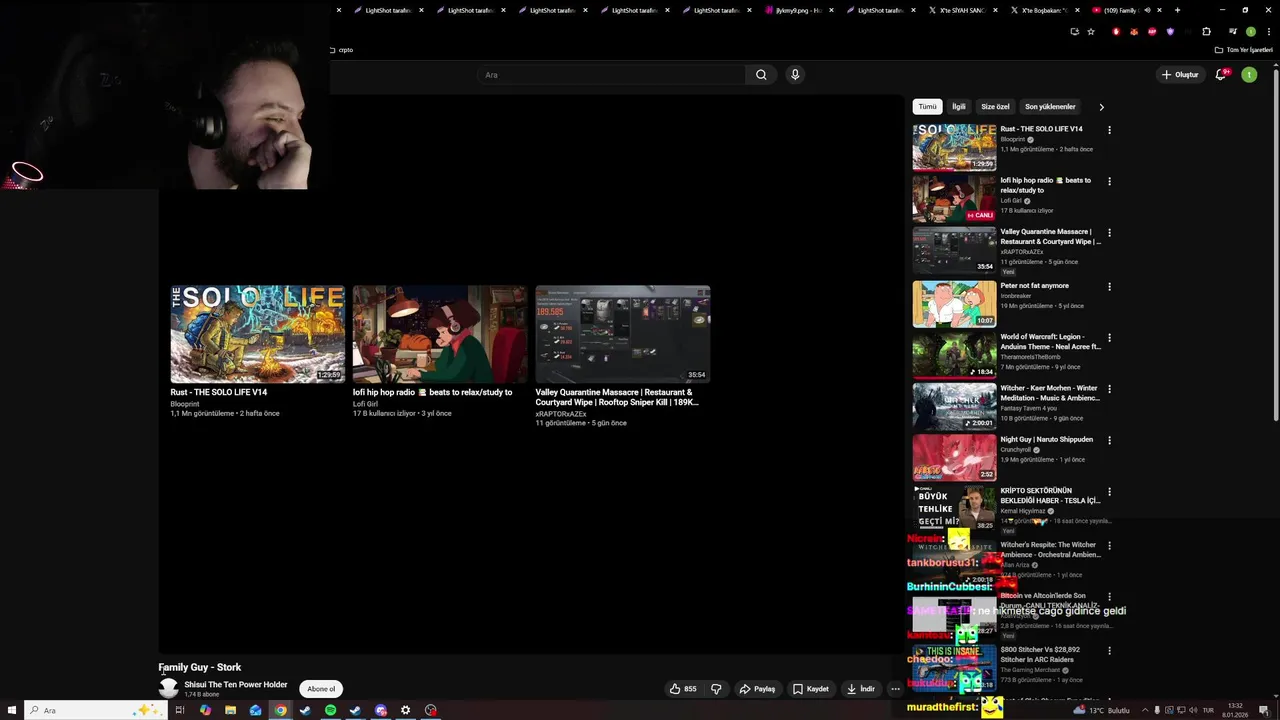Click the TUR keyboard language indicator

coord(1208,710)
